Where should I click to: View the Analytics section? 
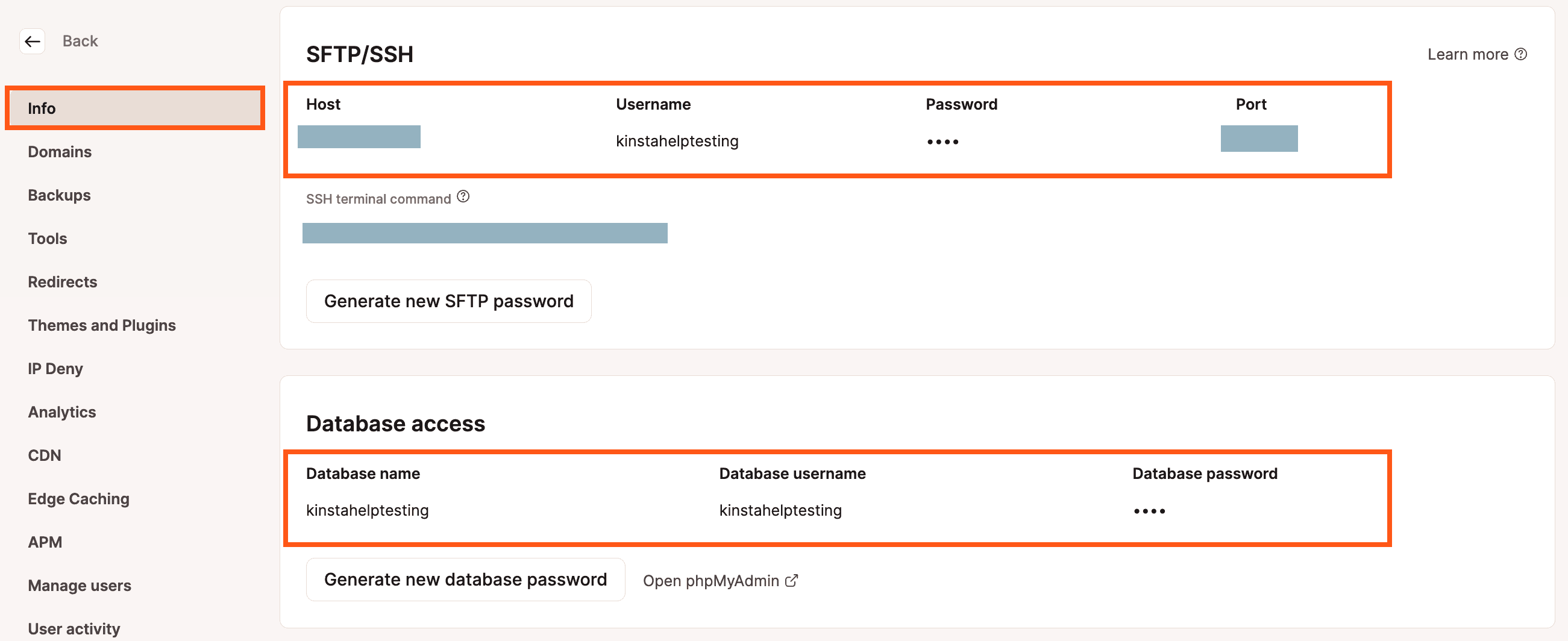[61, 411]
